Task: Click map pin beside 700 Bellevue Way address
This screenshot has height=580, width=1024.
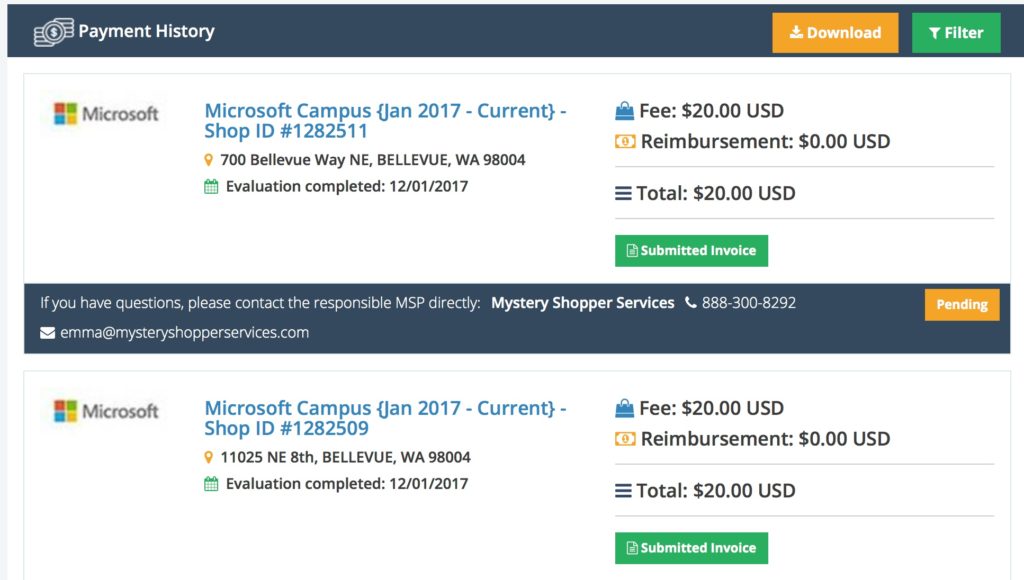Action: 208,160
